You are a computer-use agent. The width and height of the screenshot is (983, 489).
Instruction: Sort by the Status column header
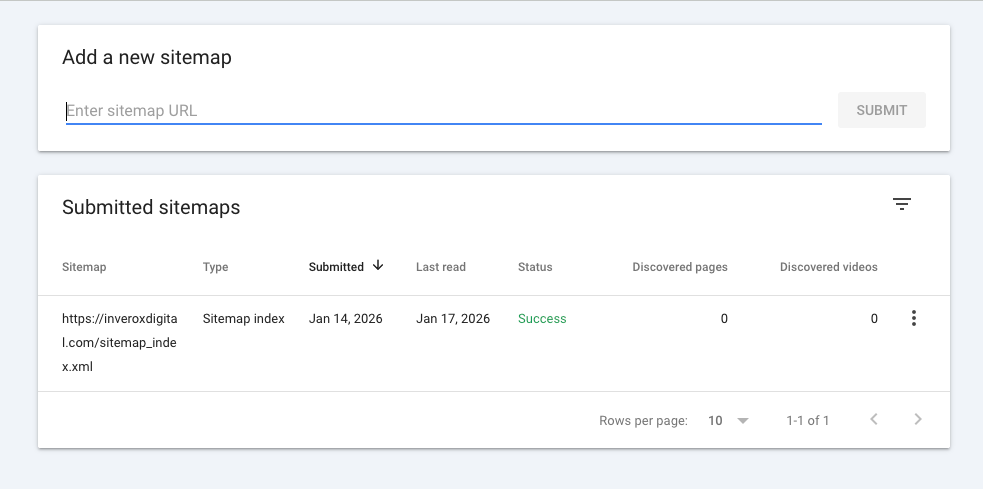(535, 267)
